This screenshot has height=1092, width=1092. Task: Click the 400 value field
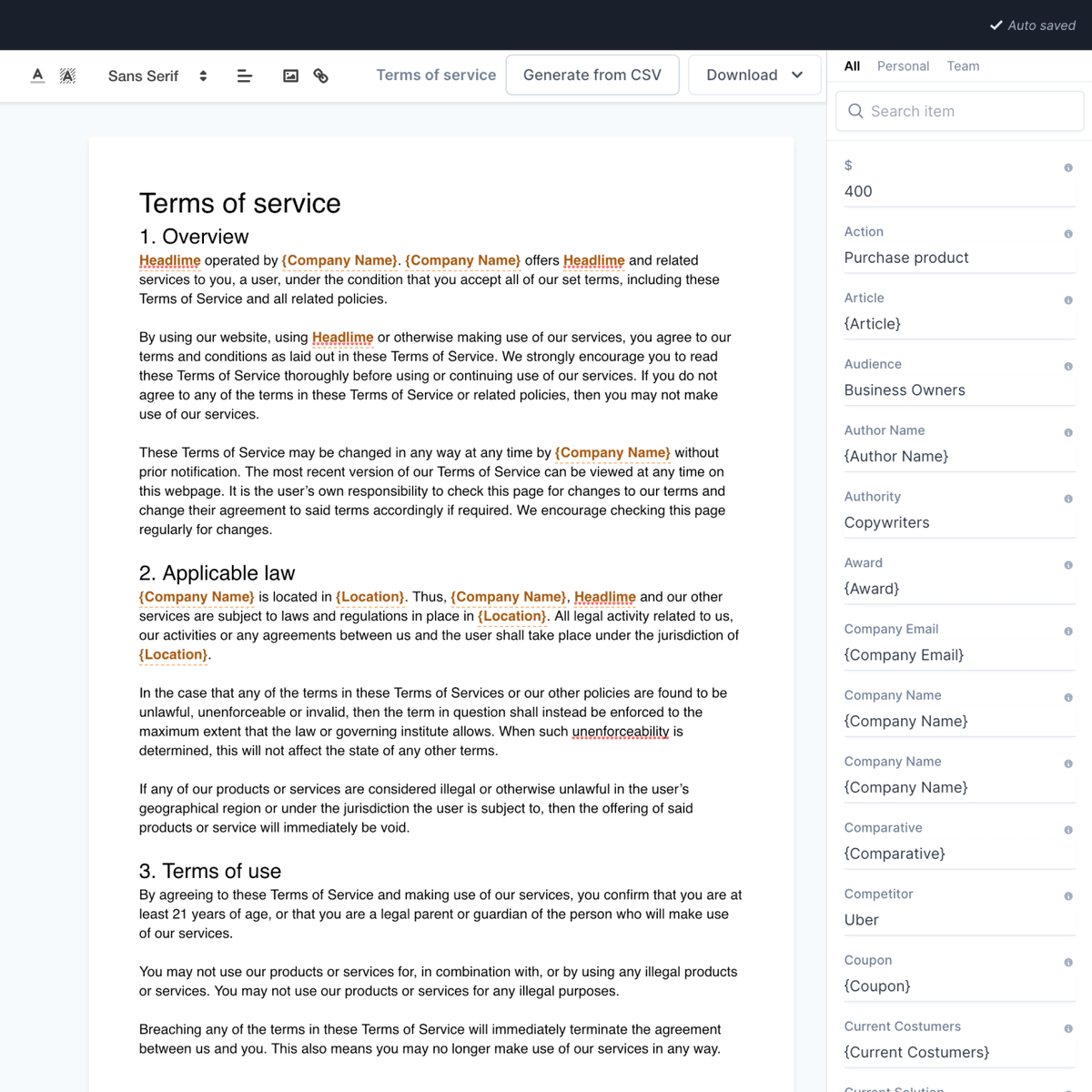click(x=959, y=191)
